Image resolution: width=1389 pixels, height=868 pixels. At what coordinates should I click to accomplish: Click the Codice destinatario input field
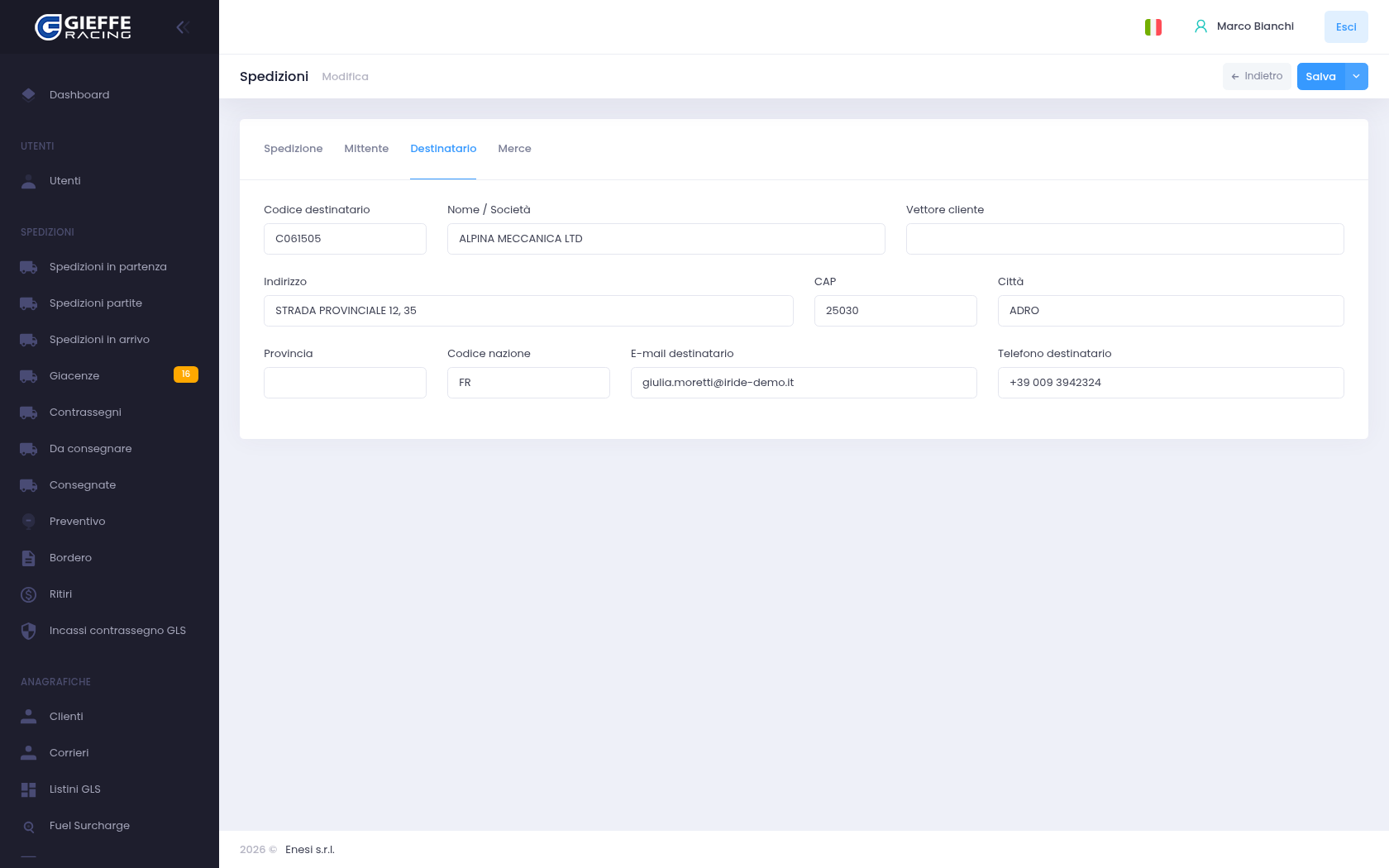pos(345,239)
